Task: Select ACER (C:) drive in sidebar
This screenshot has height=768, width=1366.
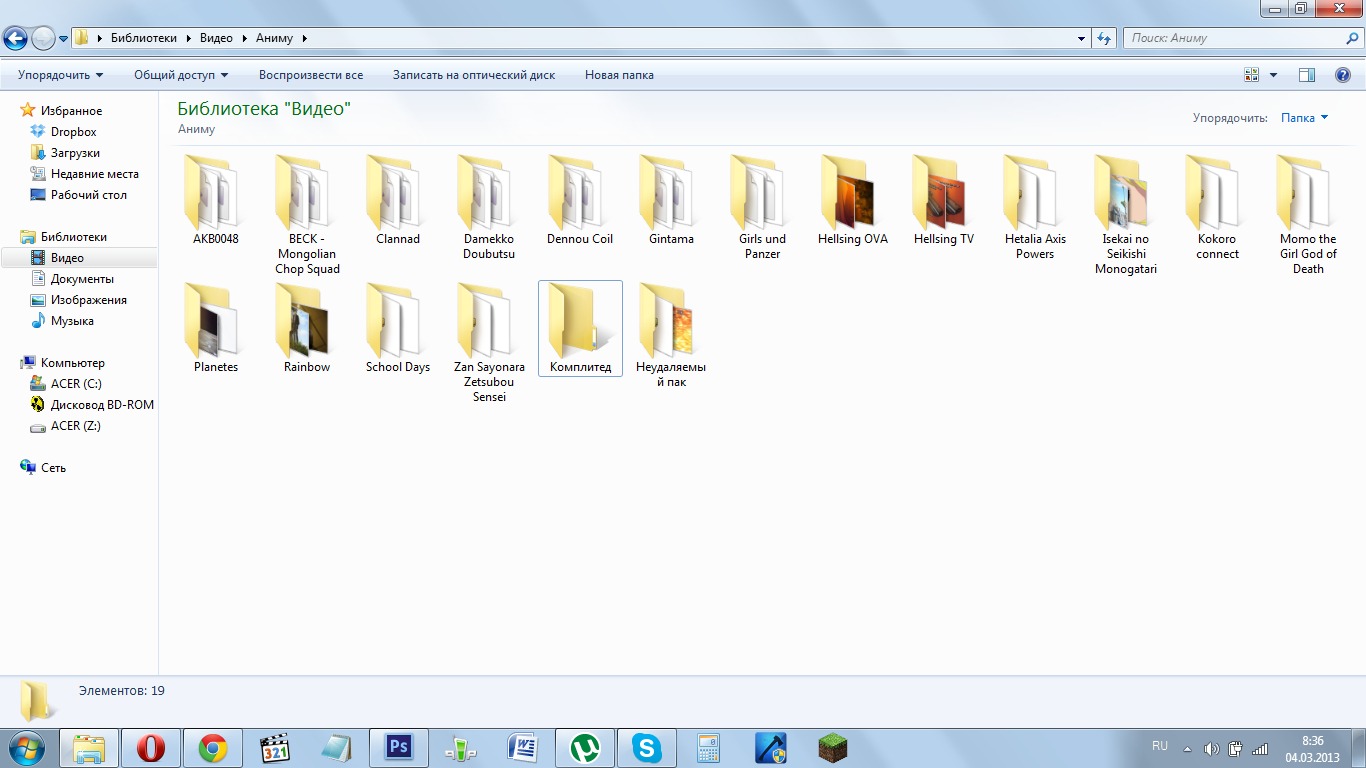Action: [76, 384]
